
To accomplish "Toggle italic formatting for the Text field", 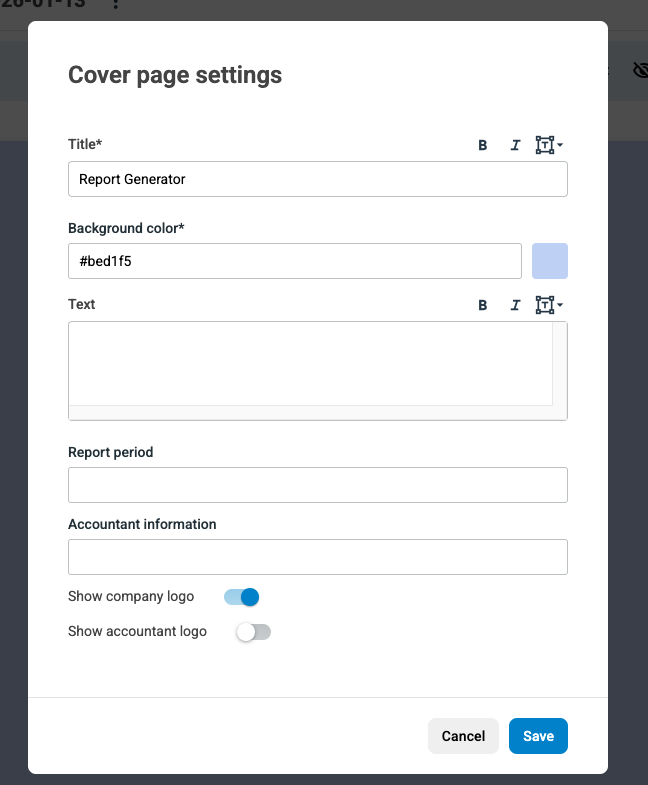I will [x=515, y=305].
